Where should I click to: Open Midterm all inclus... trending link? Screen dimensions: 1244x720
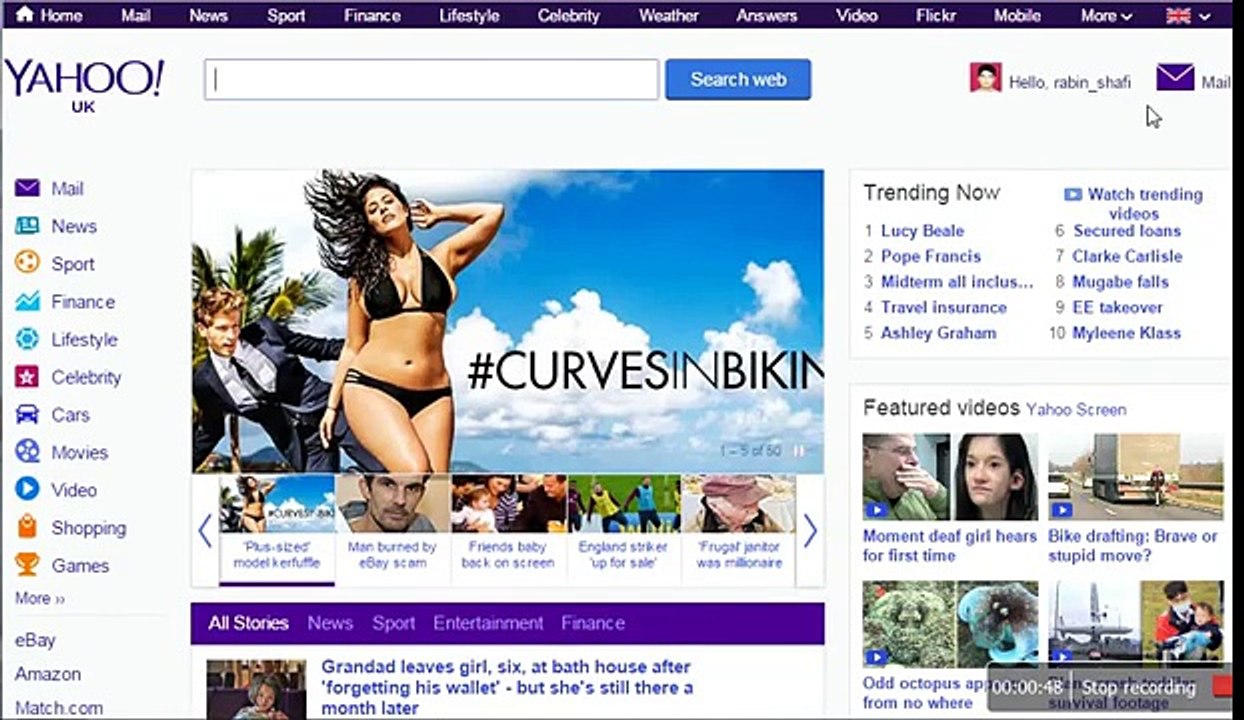(957, 282)
